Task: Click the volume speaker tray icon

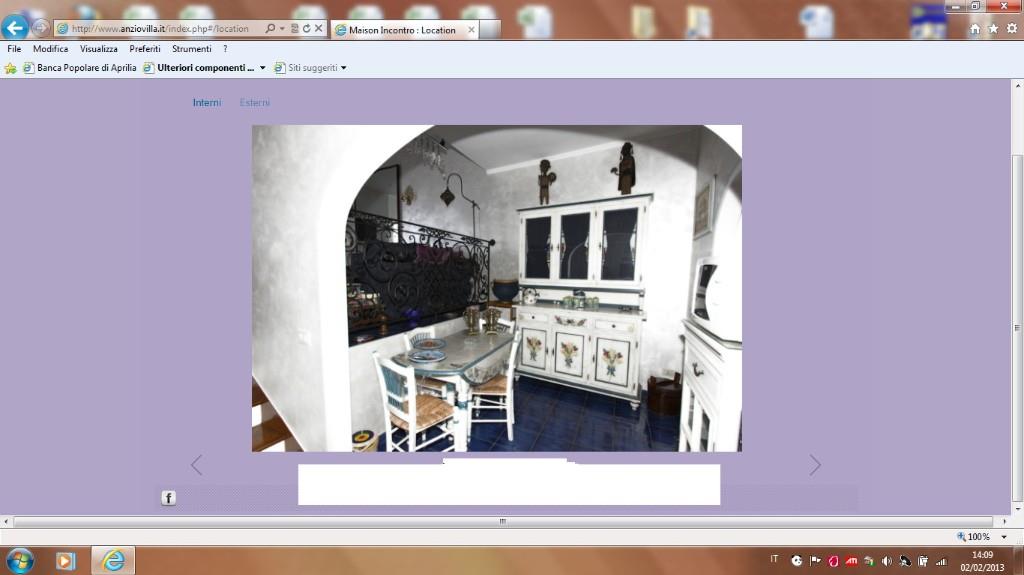Action: coord(886,561)
